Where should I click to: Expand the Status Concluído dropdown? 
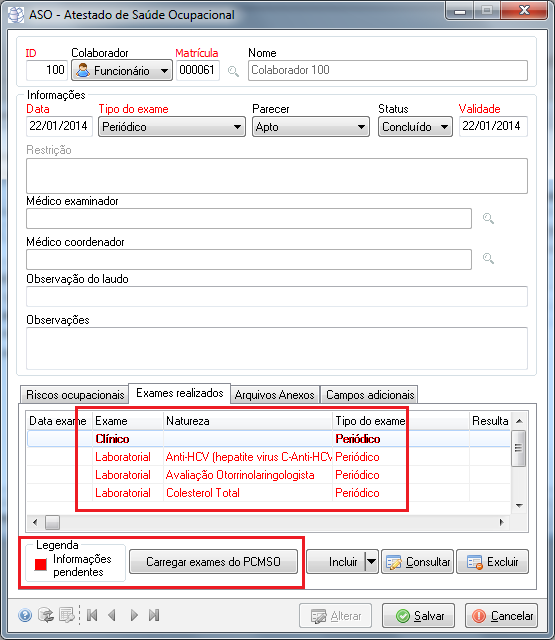[x=415, y=127]
